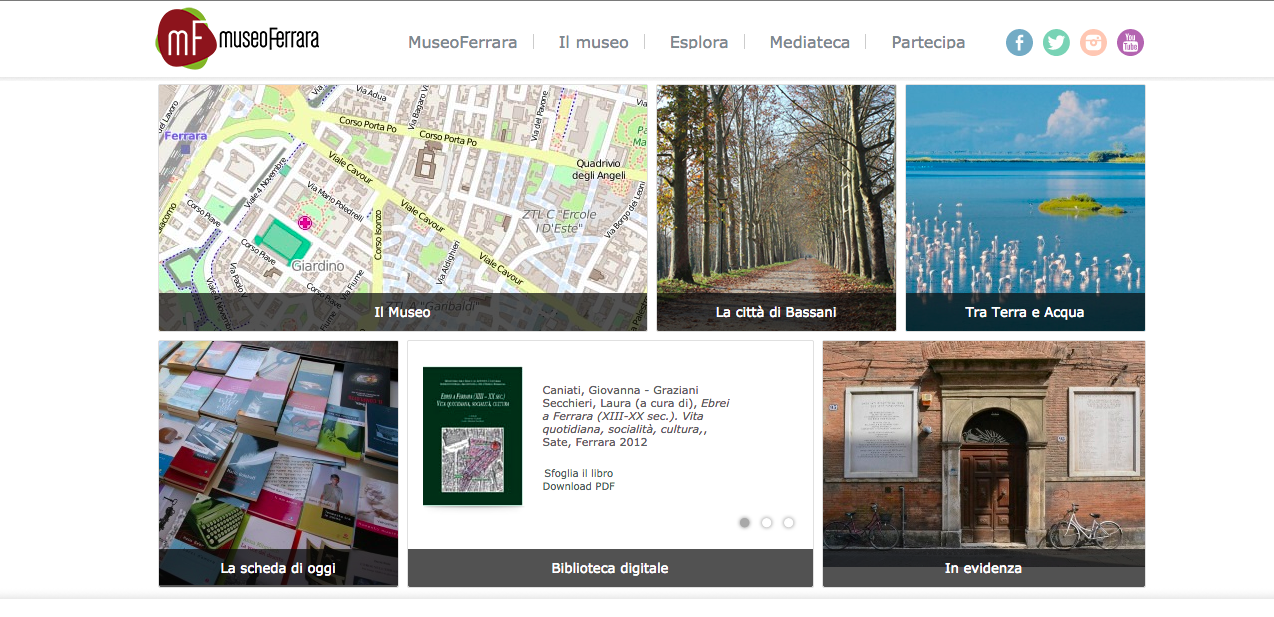Open the museoFerrara logo home link

(238, 39)
